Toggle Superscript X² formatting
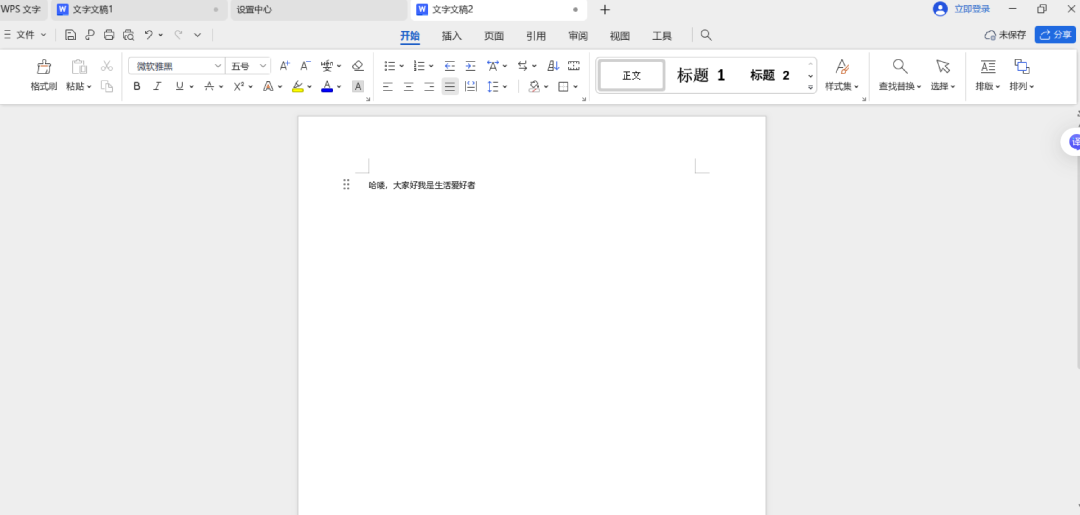The height and width of the screenshot is (515, 1080). tap(238, 87)
